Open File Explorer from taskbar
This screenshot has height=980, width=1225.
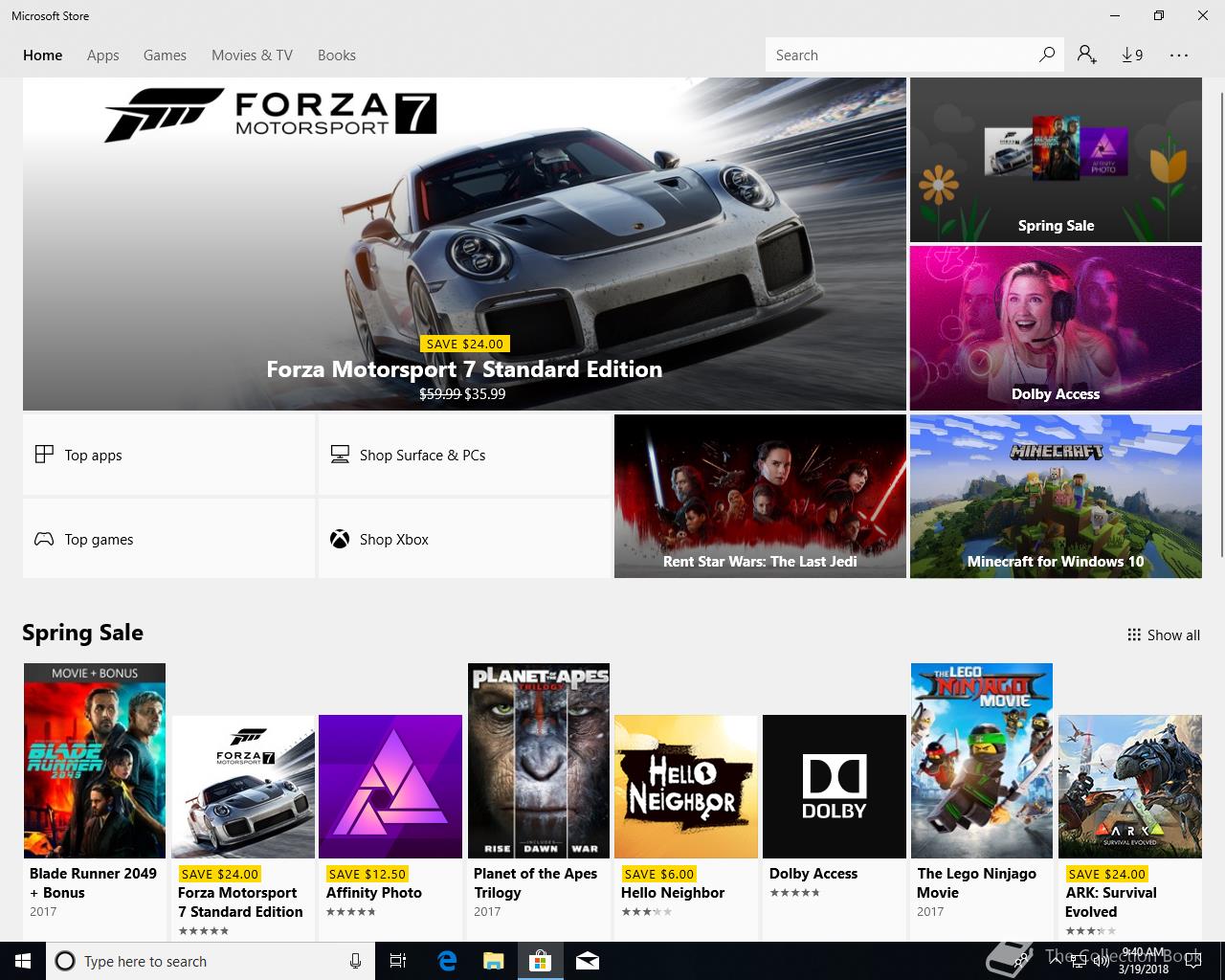pos(494,961)
